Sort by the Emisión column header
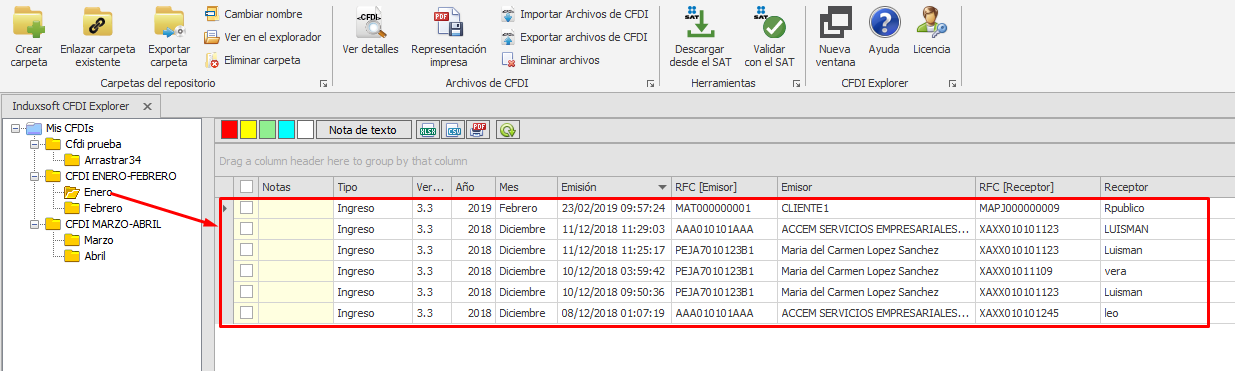Viewport: 1235px width, 371px height. click(x=613, y=187)
